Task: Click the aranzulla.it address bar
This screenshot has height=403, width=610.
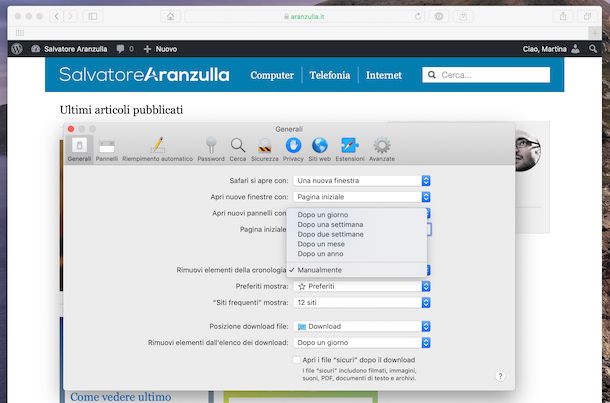Action: 305,16
